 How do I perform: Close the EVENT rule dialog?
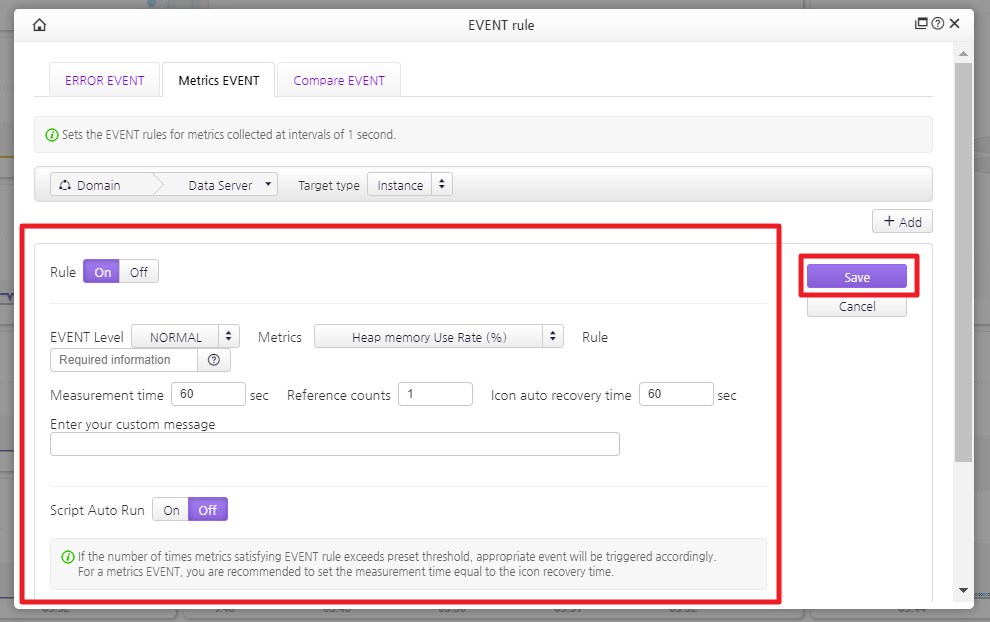coord(955,24)
